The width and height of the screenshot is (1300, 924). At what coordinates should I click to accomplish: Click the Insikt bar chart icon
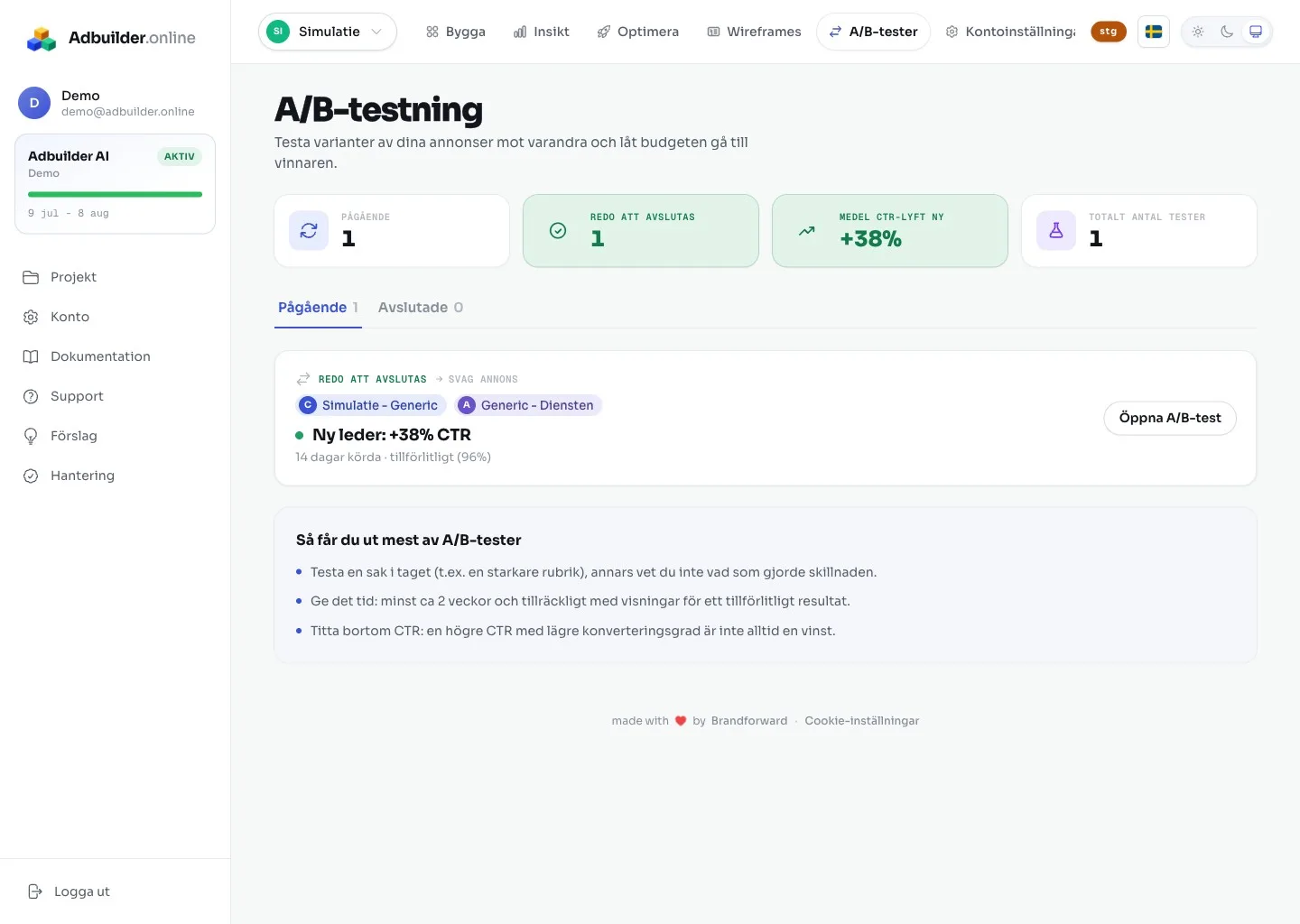pyautogui.click(x=520, y=32)
